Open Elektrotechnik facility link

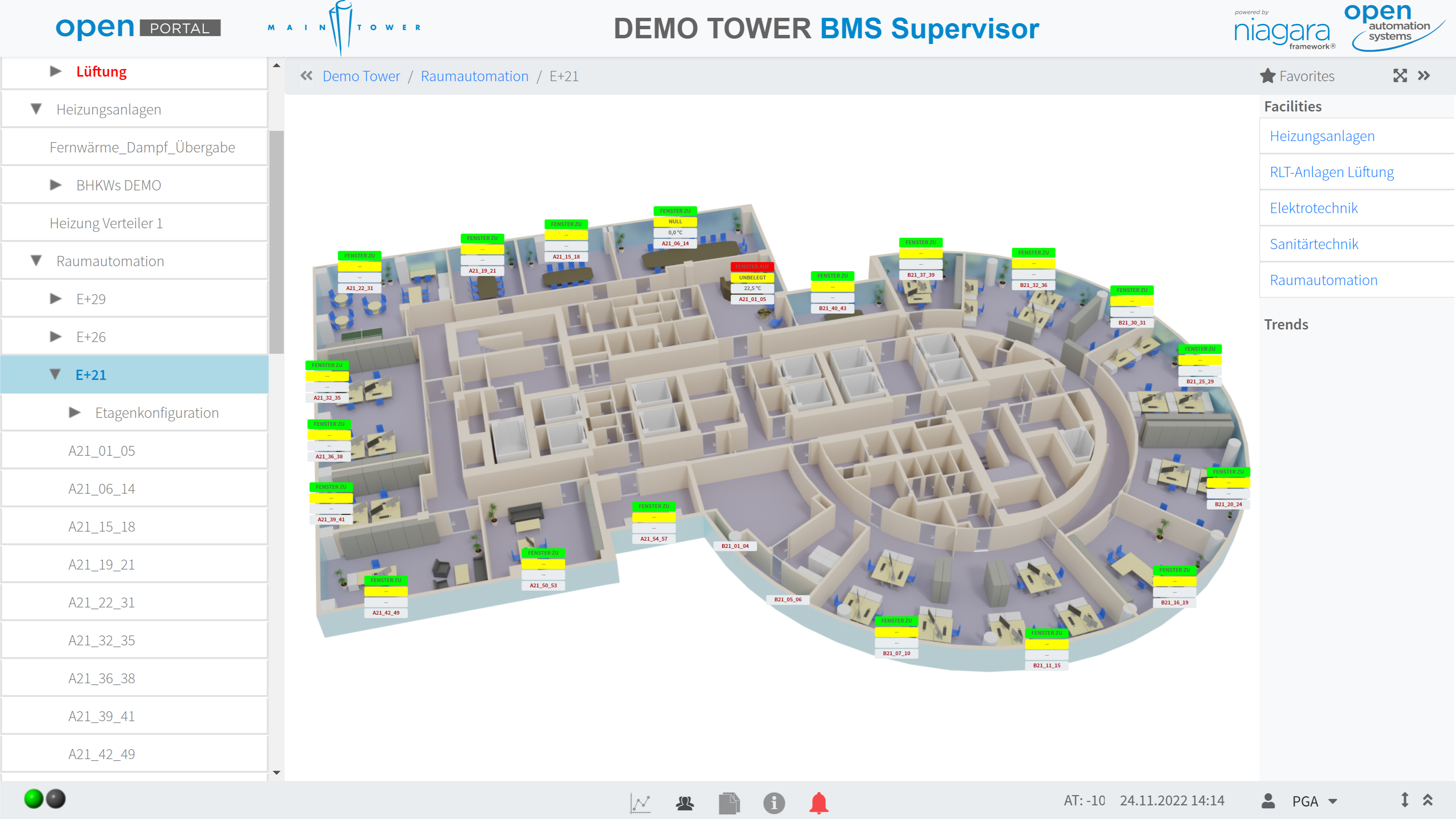1313,208
